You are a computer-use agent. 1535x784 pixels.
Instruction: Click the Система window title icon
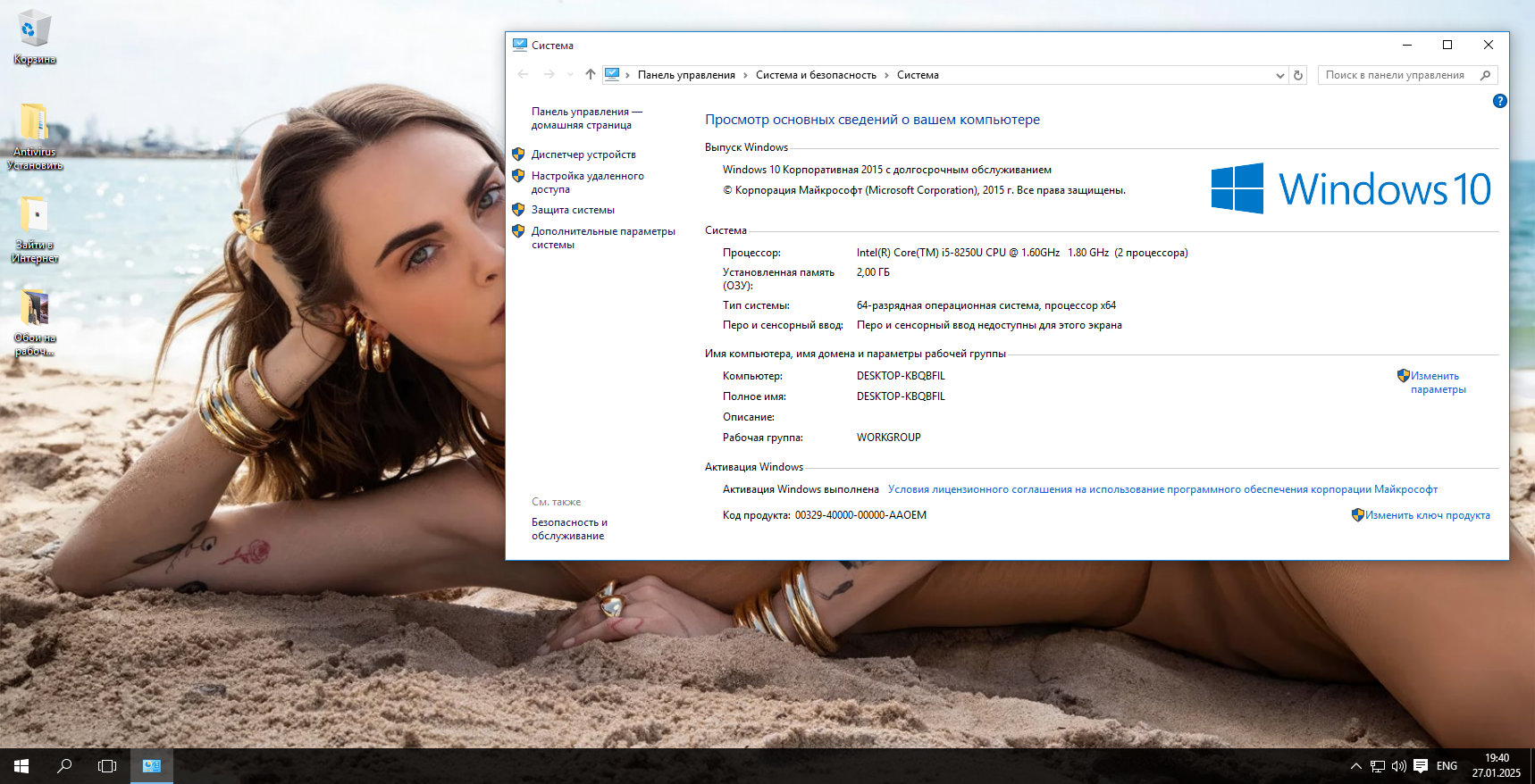520,45
